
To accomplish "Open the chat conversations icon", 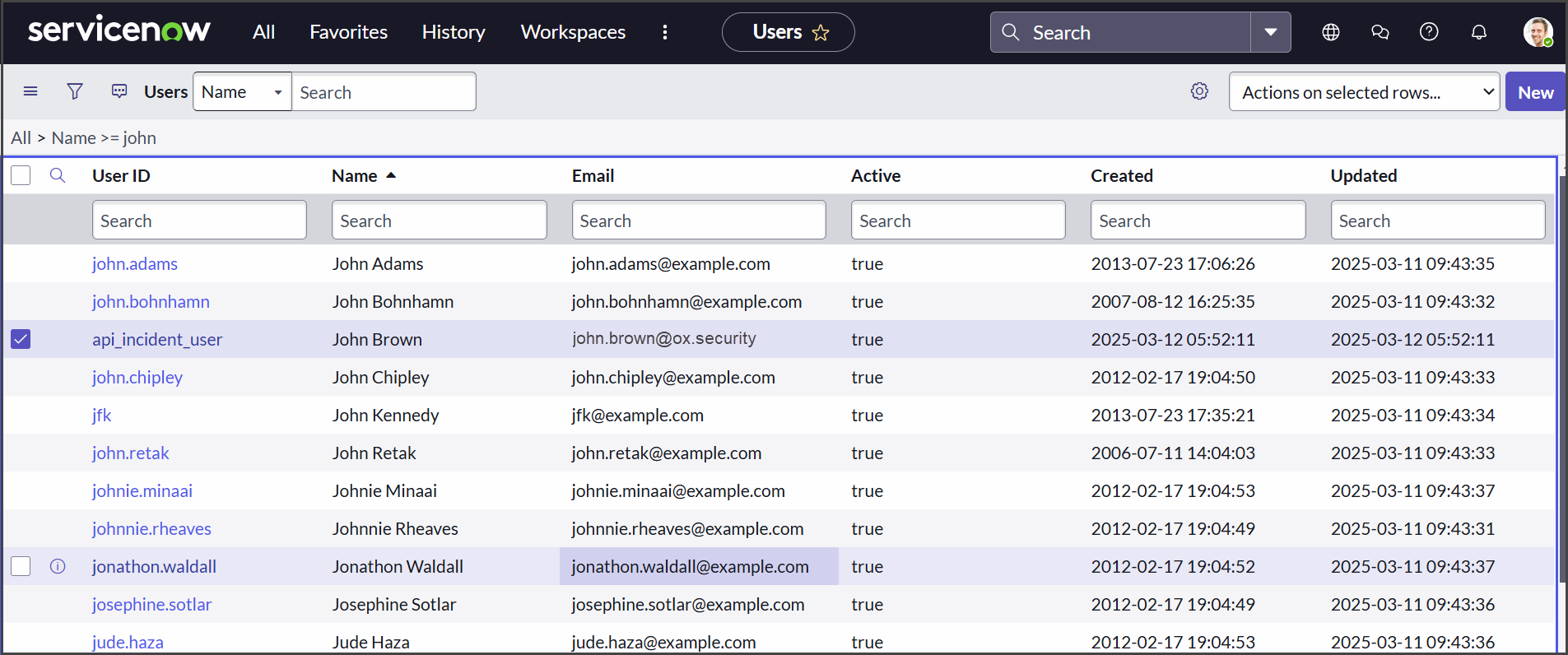I will click(1380, 32).
